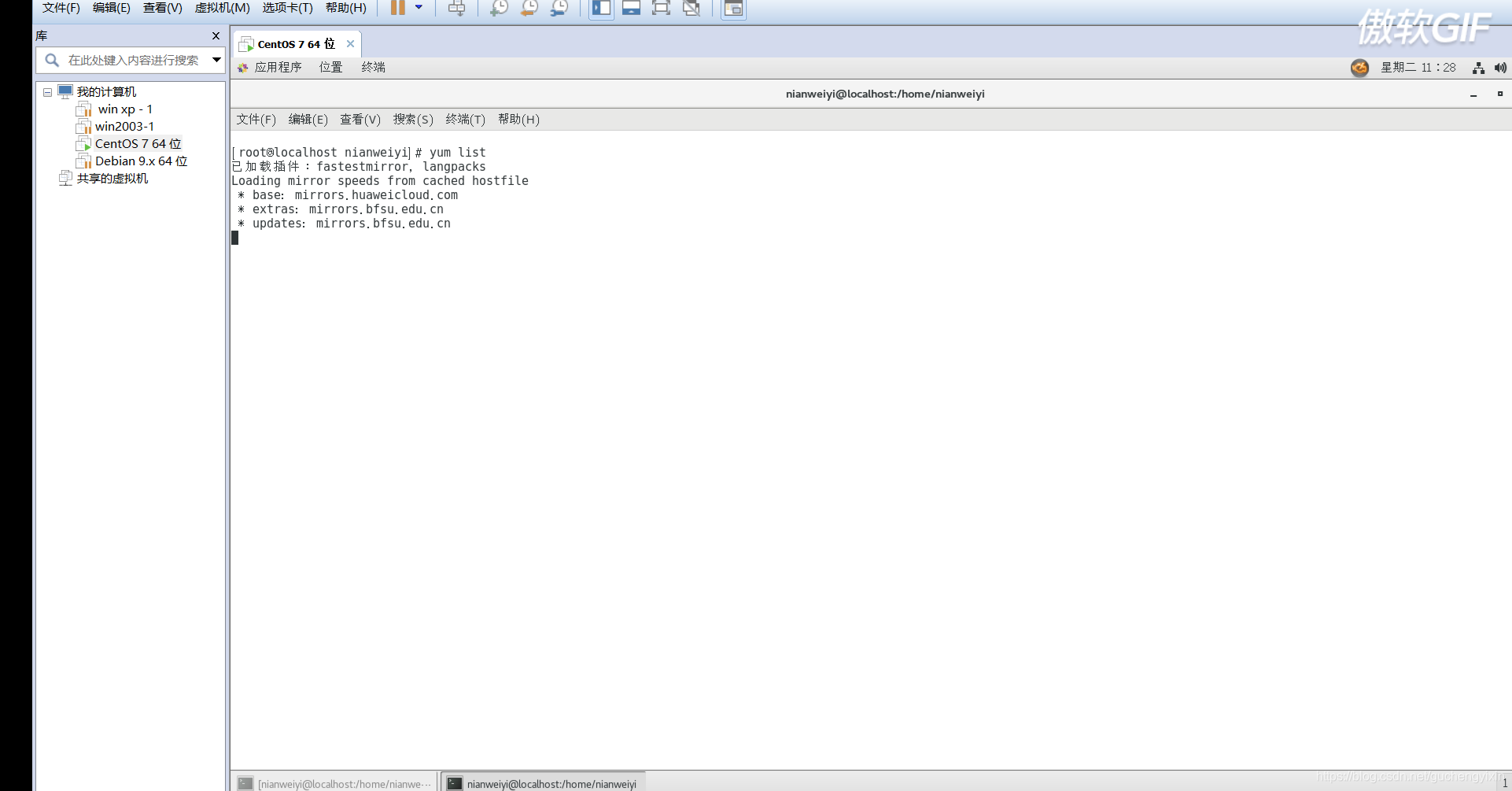This screenshot has height=791, width=1512.
Task: Click the input method icon in top bar
Action: pos(1359,68)
